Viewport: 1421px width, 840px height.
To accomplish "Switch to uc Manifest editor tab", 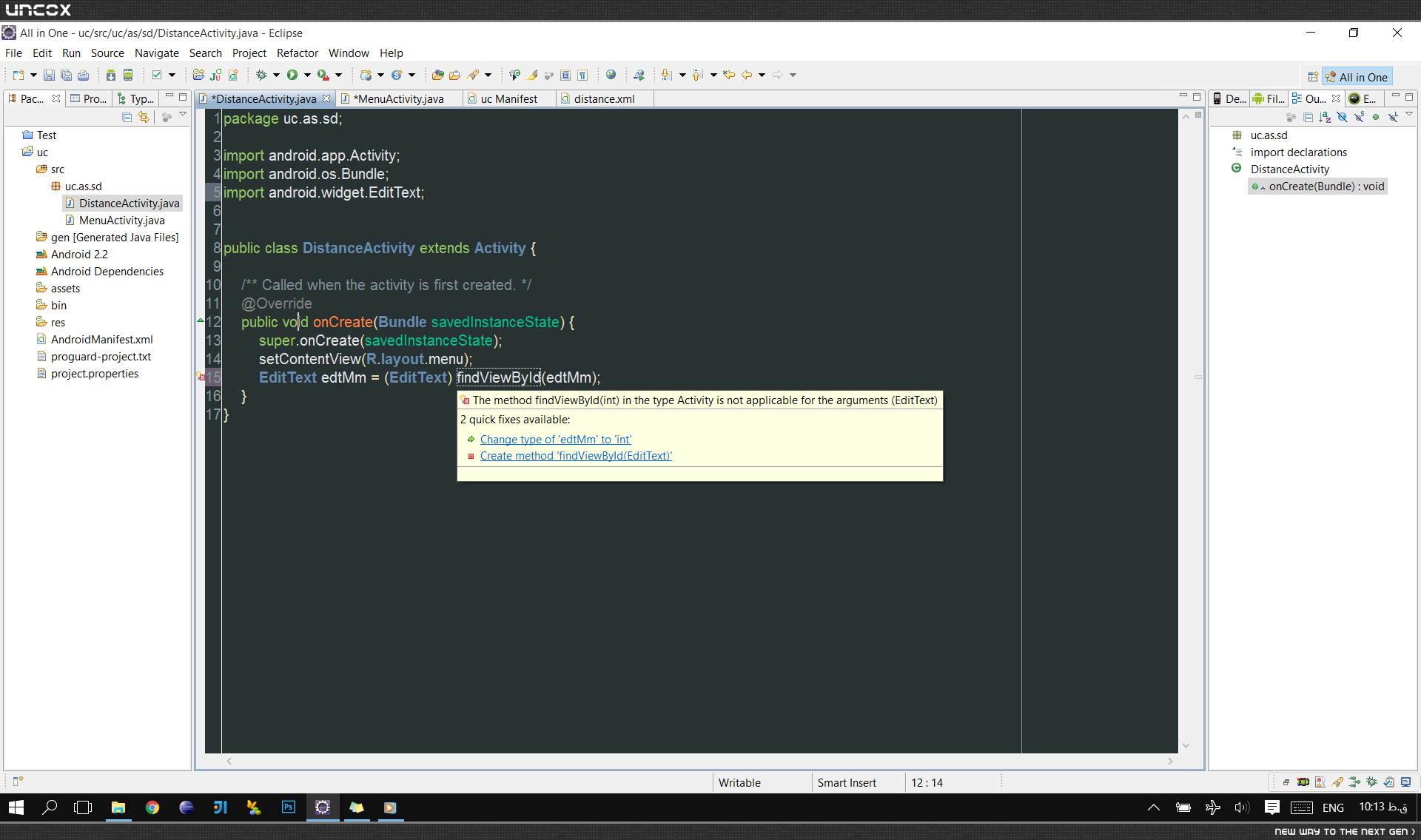I will point(509,98).
